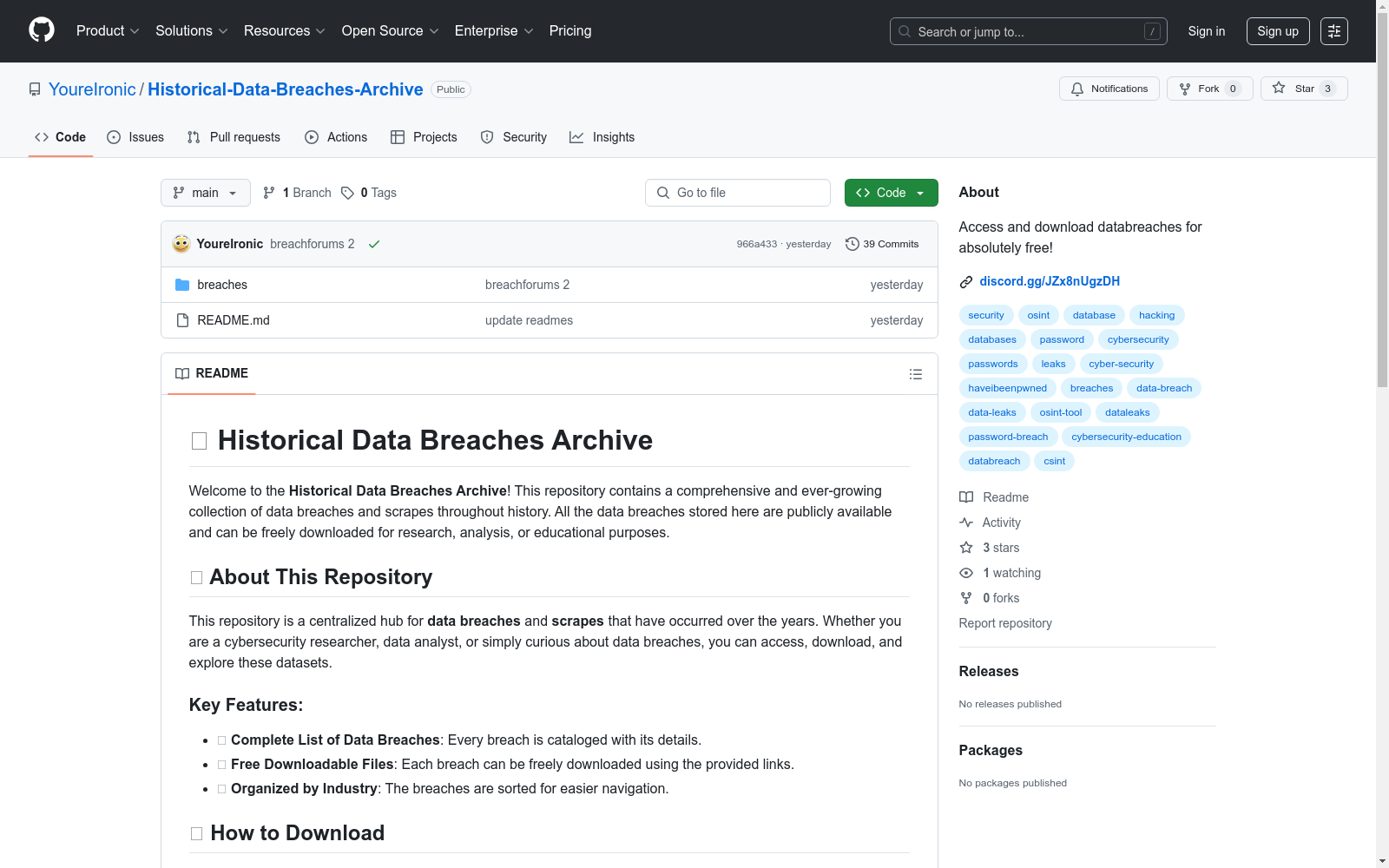
Task: Click the hacking topic tag
Action: (1157, 315)
